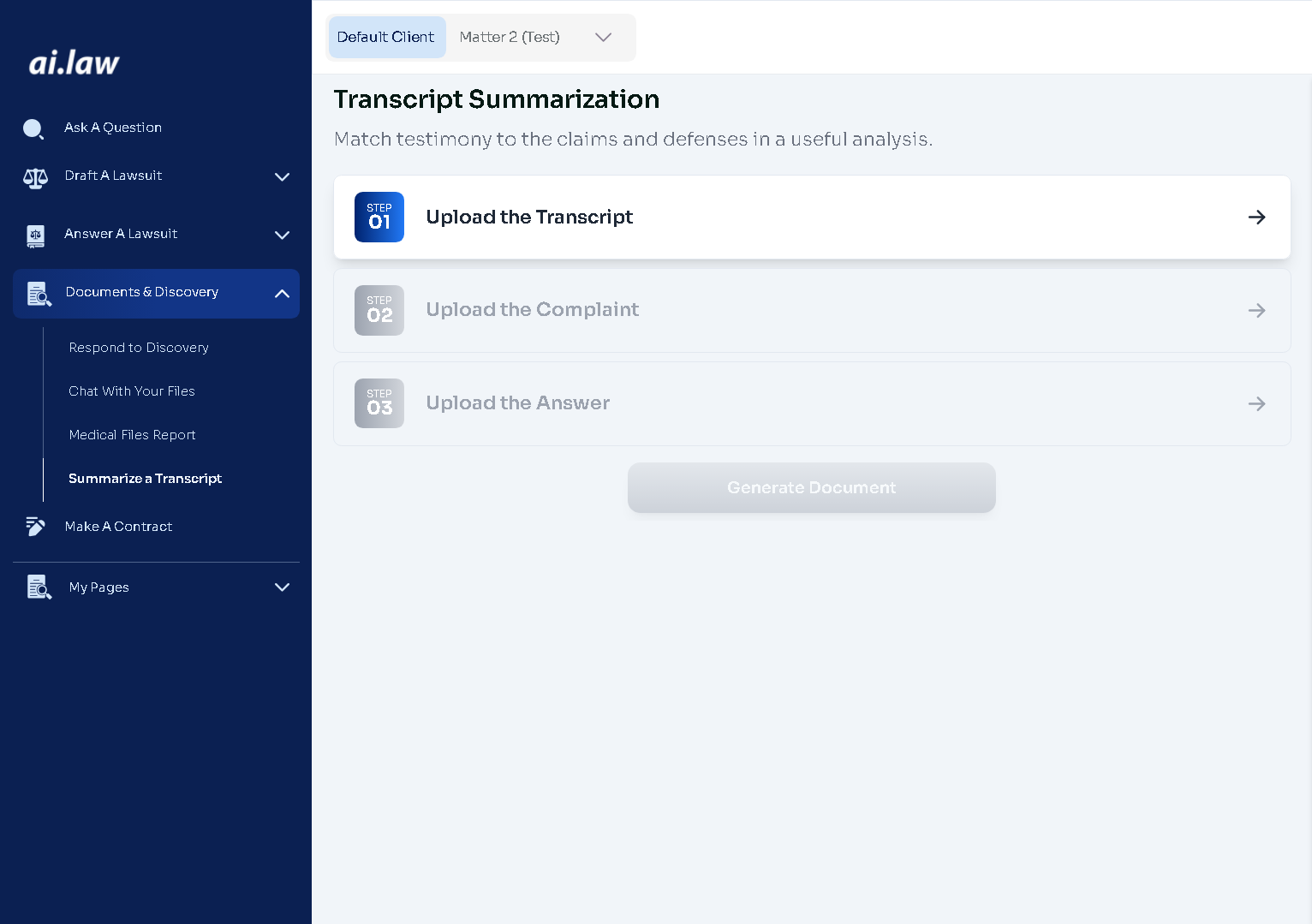Click the Documents & Discovery search-document icon
Image resolution: width=1312 pixels, height=924 pixels.
point(39,294)
